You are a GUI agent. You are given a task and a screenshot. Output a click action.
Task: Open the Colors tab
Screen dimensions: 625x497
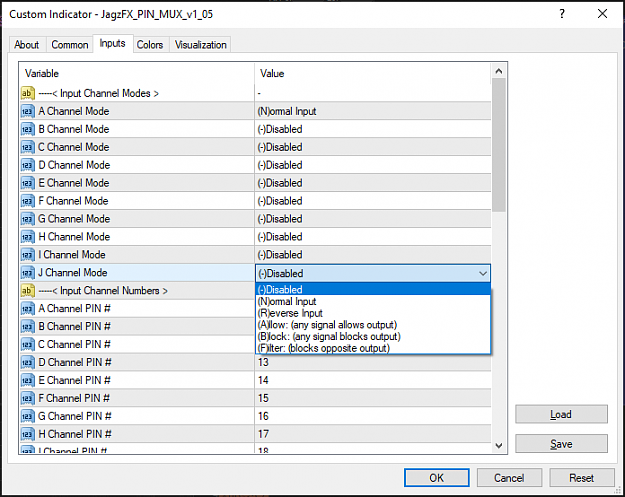pyautogui.click(x=150, y=45)
